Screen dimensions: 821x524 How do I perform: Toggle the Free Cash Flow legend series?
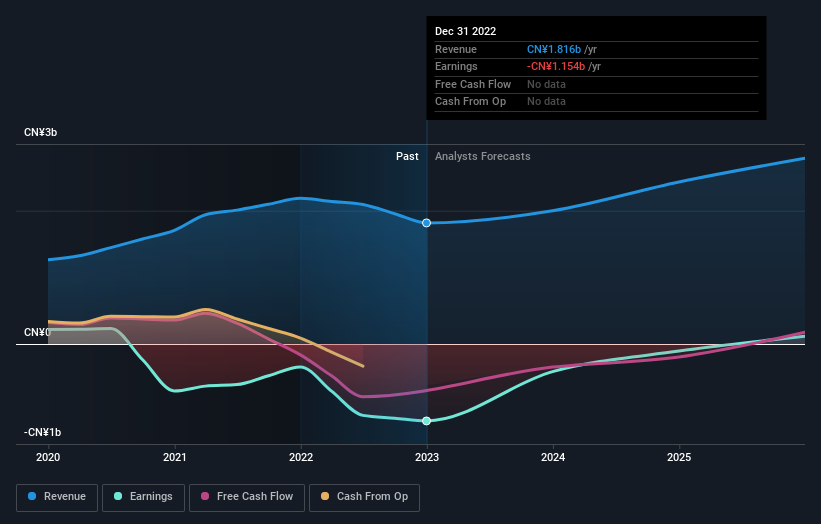coord(247,497)
